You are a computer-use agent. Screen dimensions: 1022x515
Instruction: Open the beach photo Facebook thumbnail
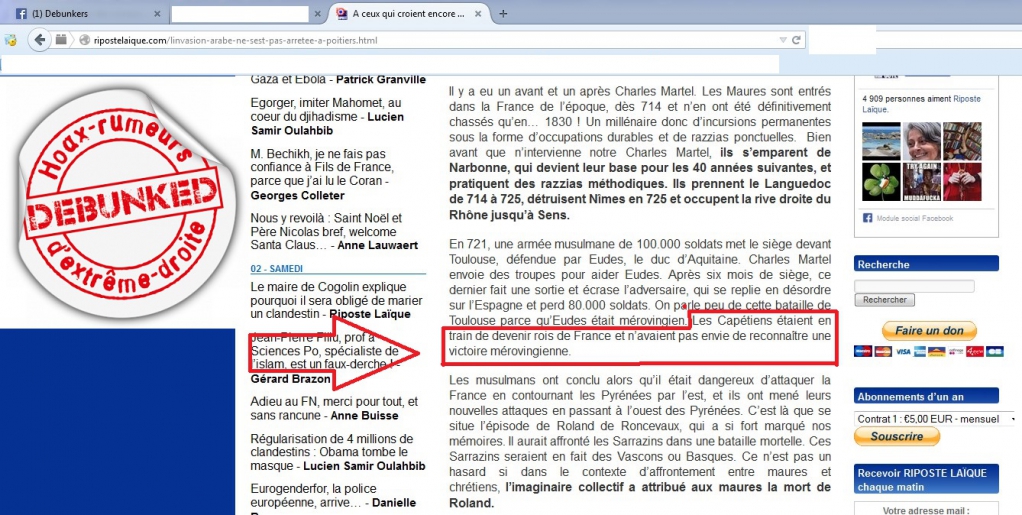point(881,141)
